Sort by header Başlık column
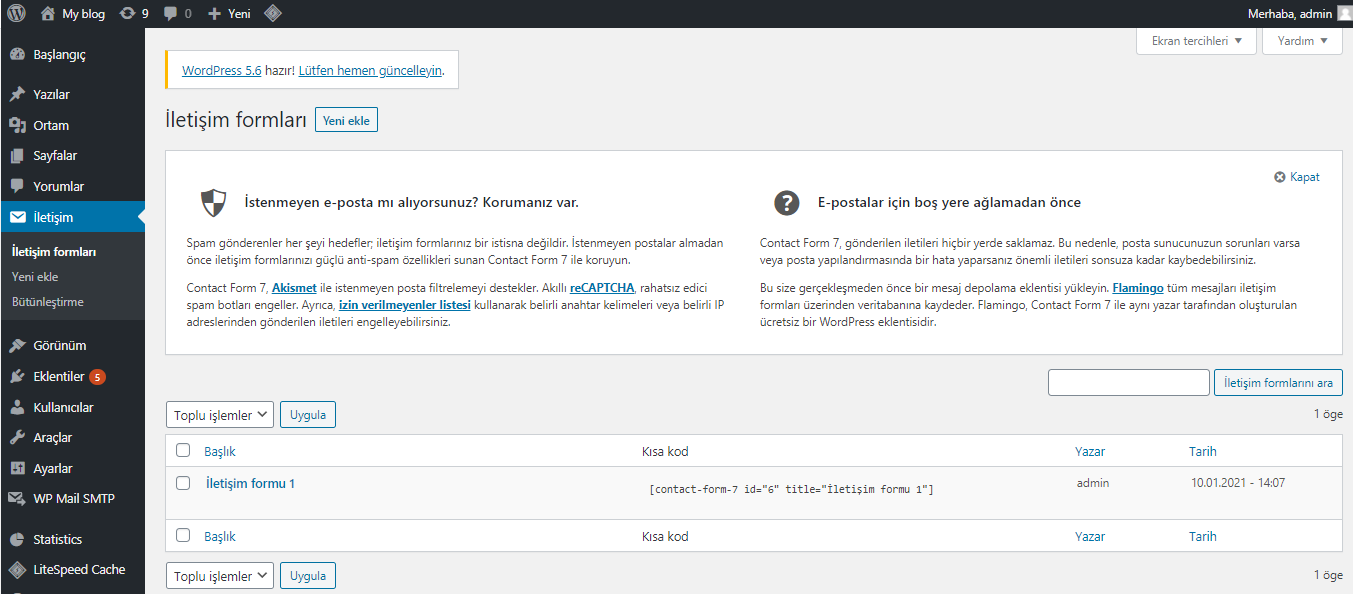The width and height of the screenshot is (1353, 594). (x=220, y=452)
